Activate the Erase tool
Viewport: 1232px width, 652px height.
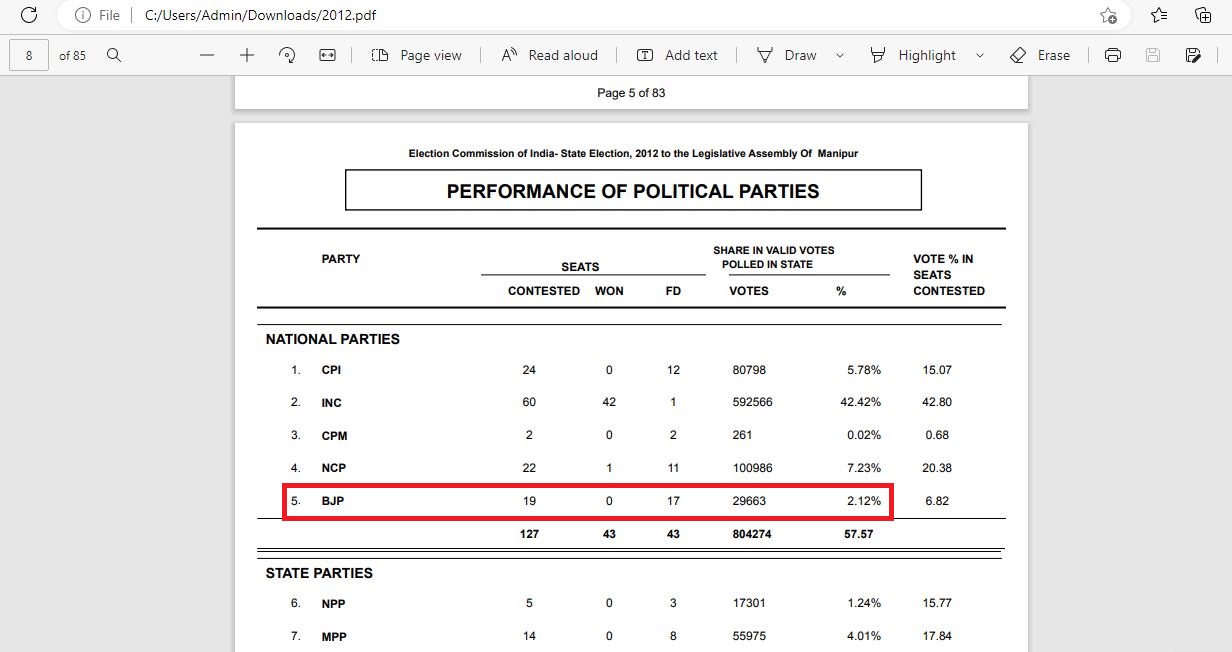coord(1040,55)
